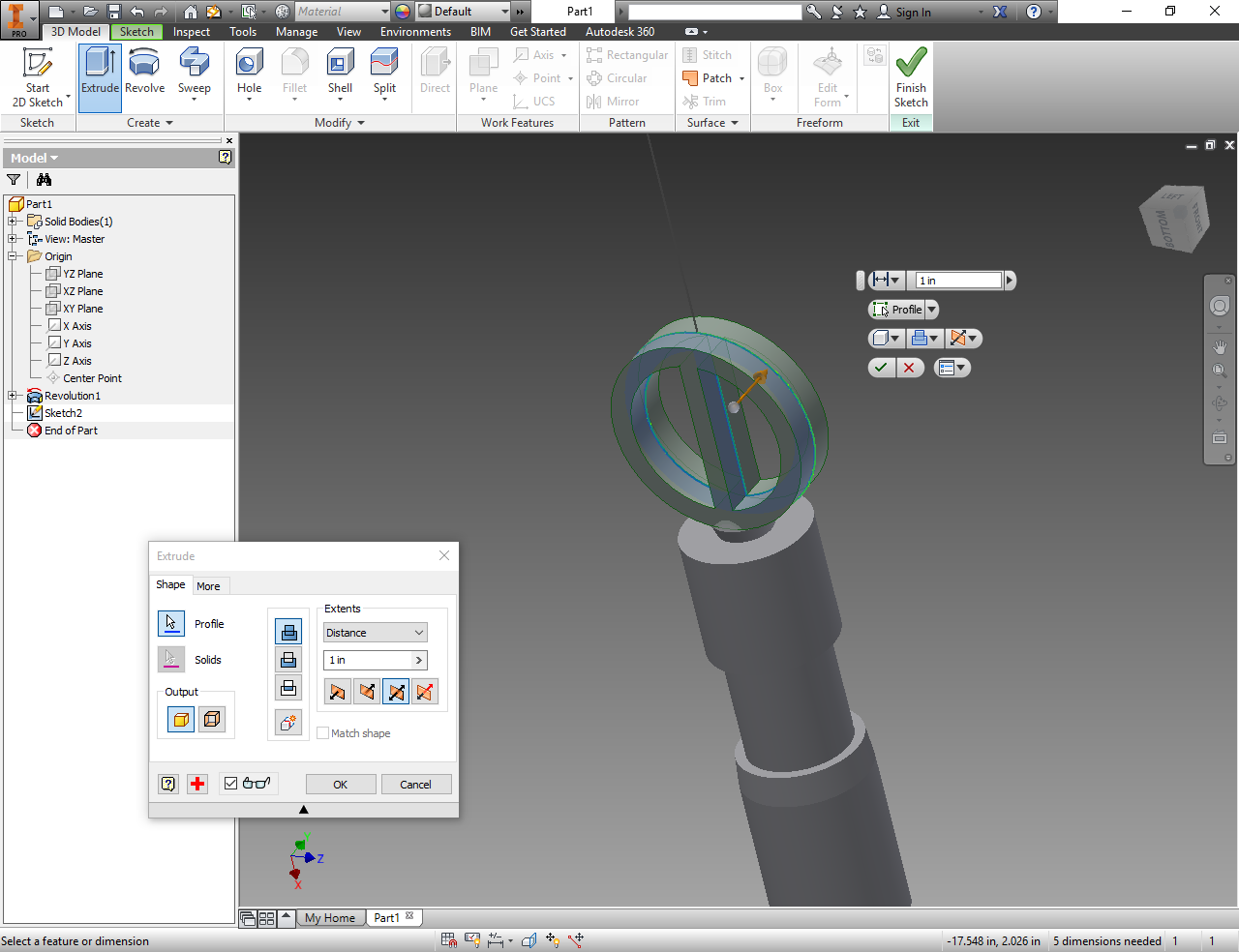This screenshot has height=952, width=1239.
Task: Set extrude Direction 2 button
Action: [x=367, y=692]
